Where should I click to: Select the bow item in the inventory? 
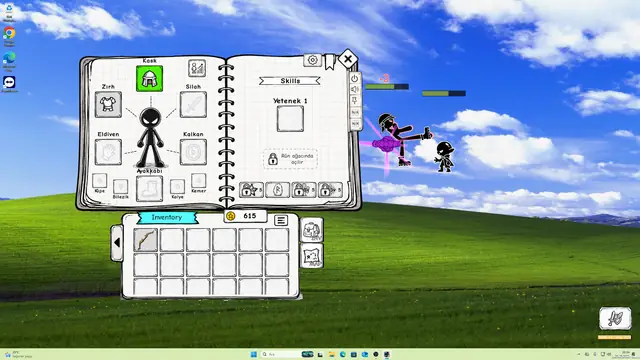[145, 240]
